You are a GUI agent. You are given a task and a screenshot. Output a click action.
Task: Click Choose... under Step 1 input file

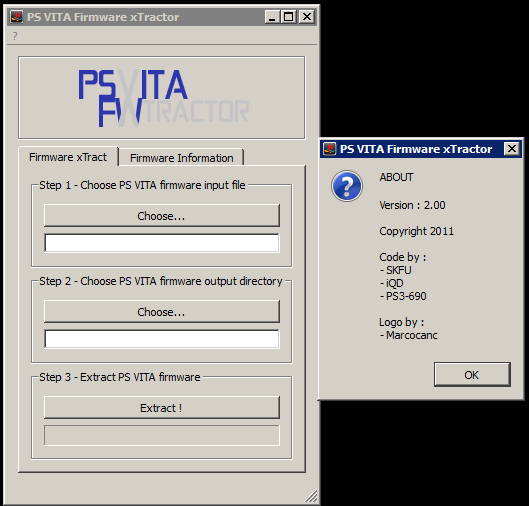click(162, 216)
